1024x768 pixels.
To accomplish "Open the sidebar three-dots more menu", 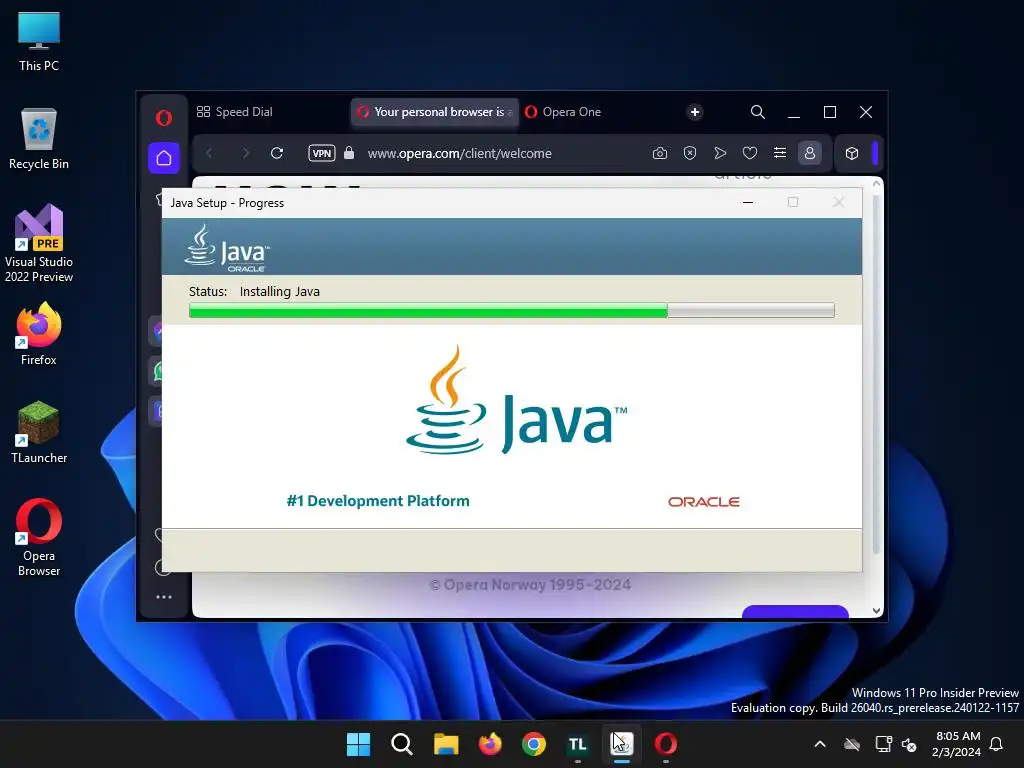I will tap(164, 597).
